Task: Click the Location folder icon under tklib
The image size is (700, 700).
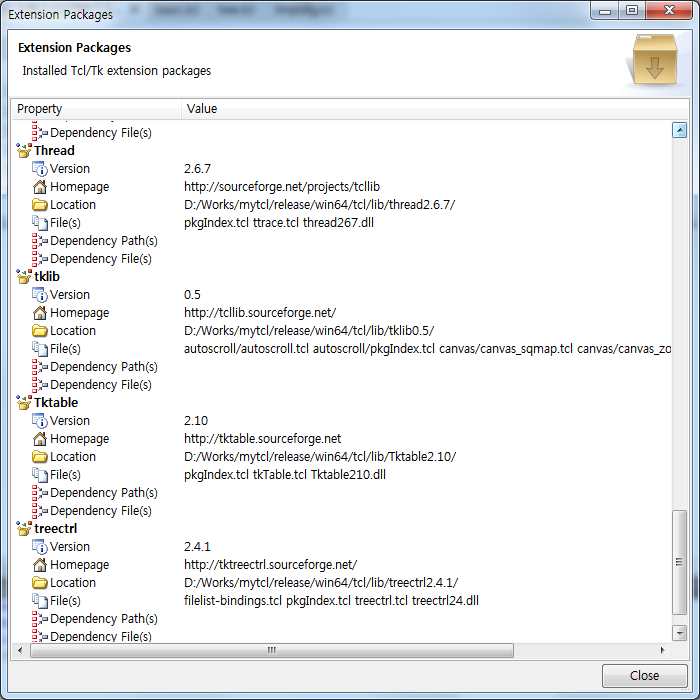Action: coord(40,330)
